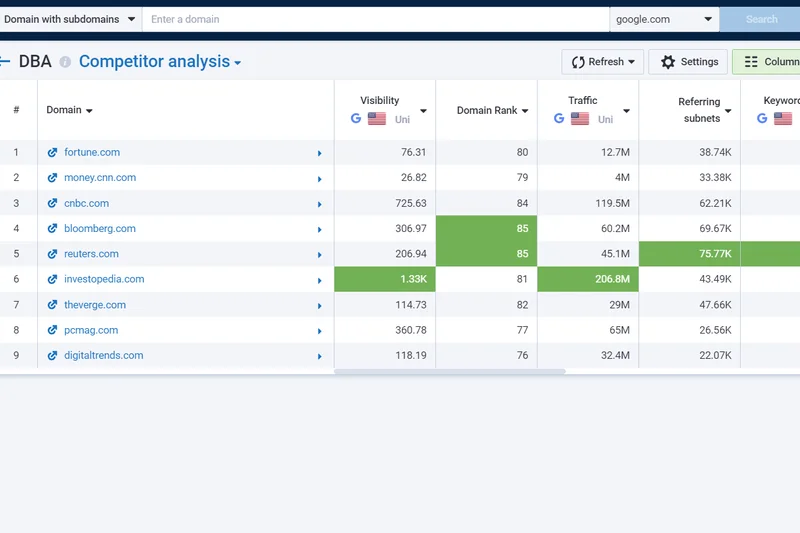
Task: Click the horizontal scrollbar below the table
Action: point(450,372)
